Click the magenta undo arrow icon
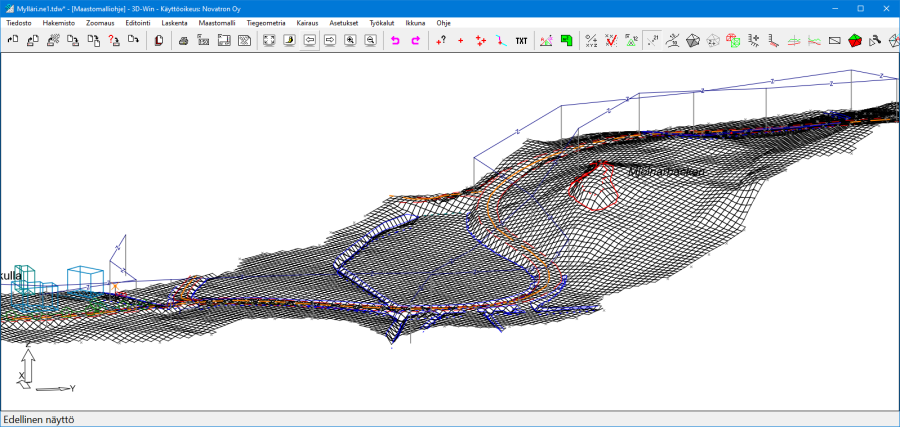900x427 pixels. 395,41
